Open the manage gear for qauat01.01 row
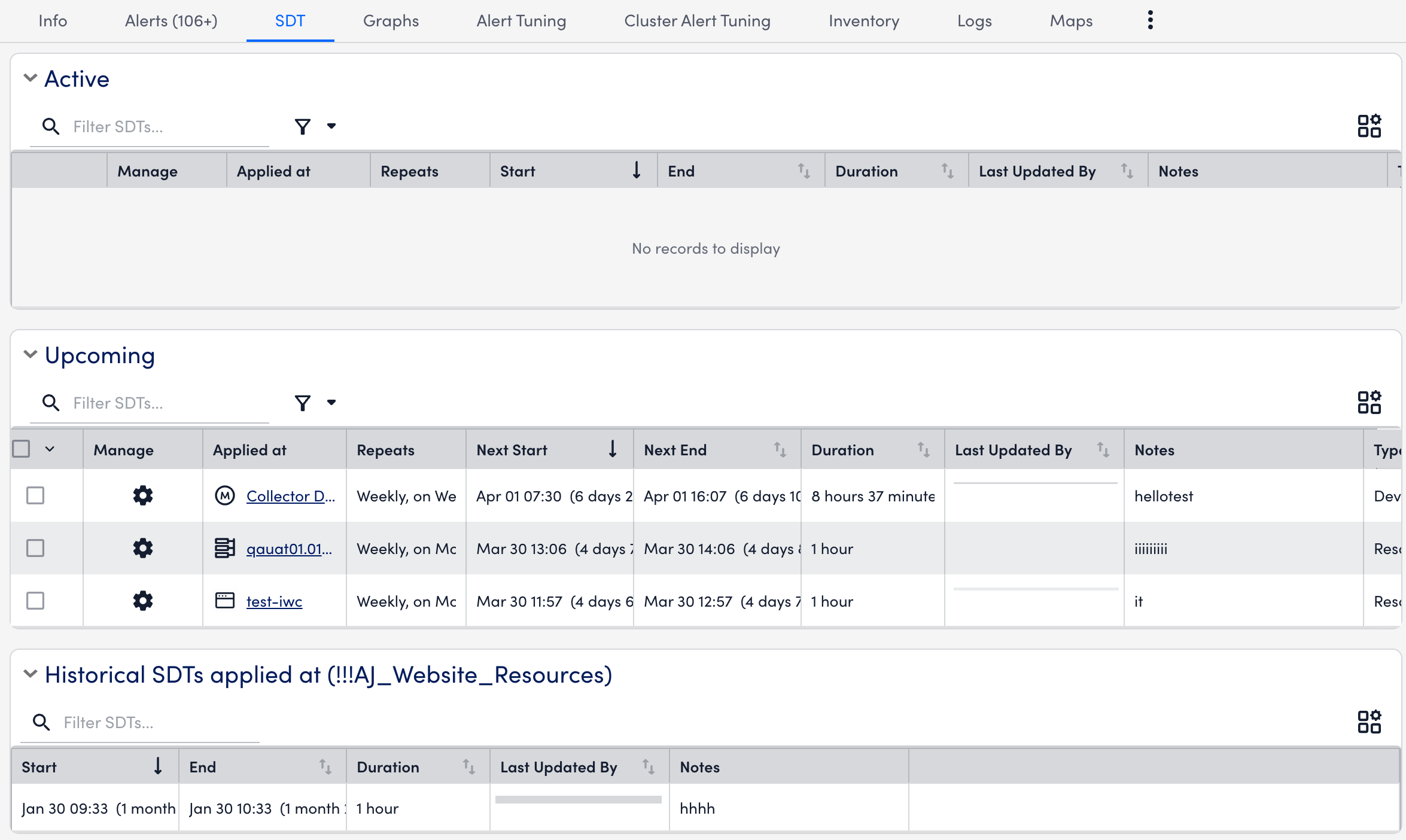Image resolution: width=1406 pixels, height=840 pixels. [142, 548]
